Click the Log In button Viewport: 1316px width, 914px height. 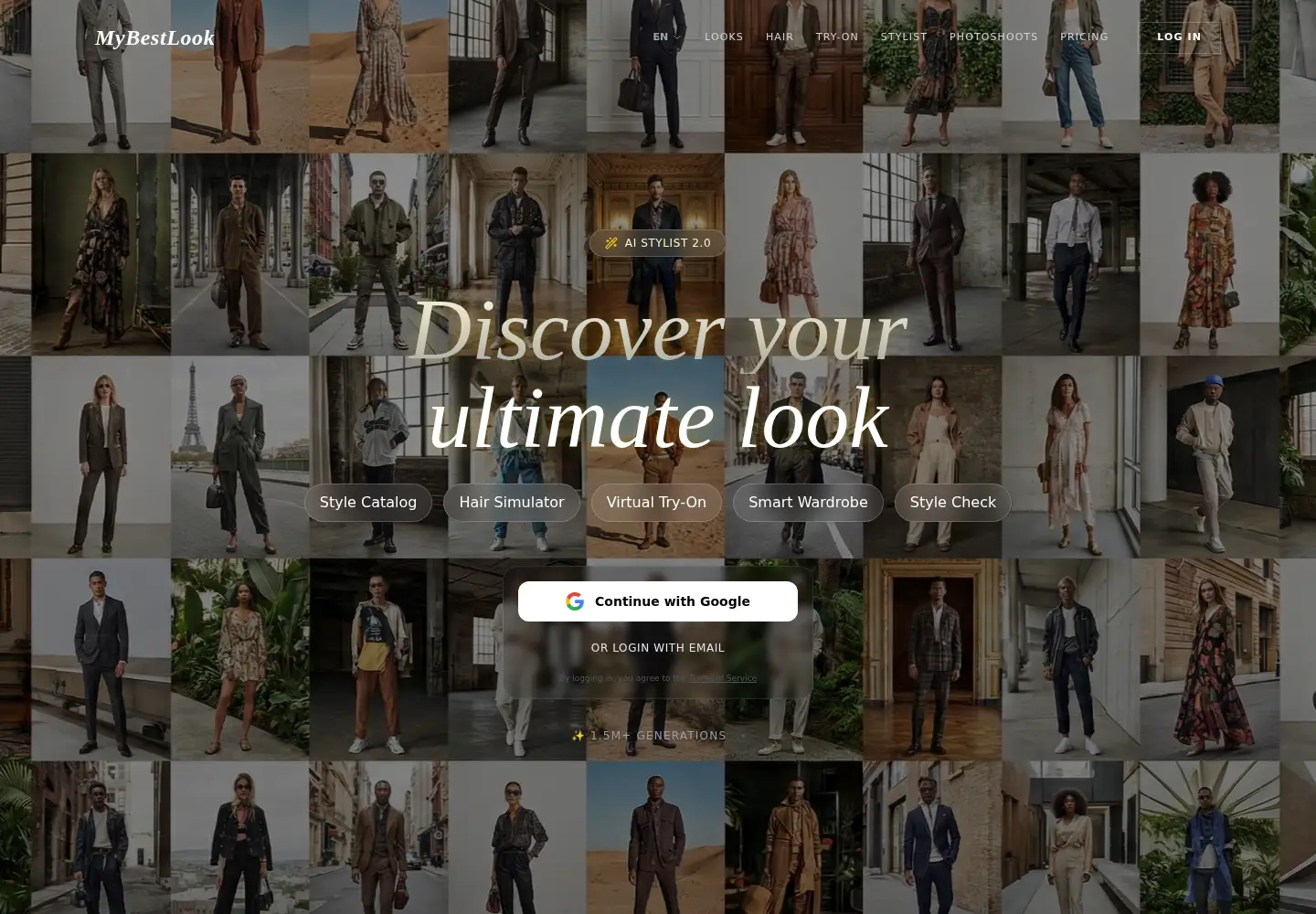pyautogui.click(x=1179, y=37)
